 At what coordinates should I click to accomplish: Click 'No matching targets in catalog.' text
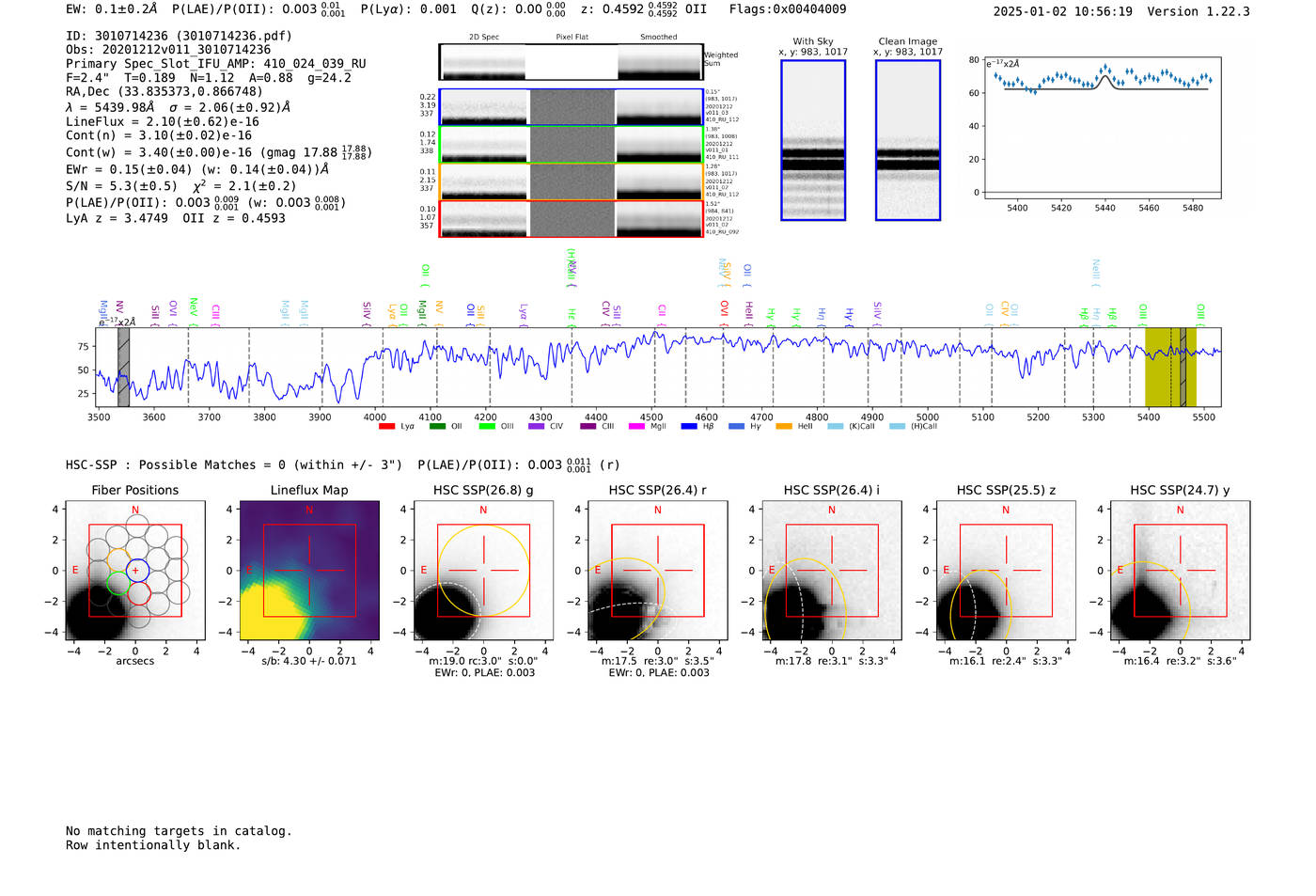(x=179, y=831)
